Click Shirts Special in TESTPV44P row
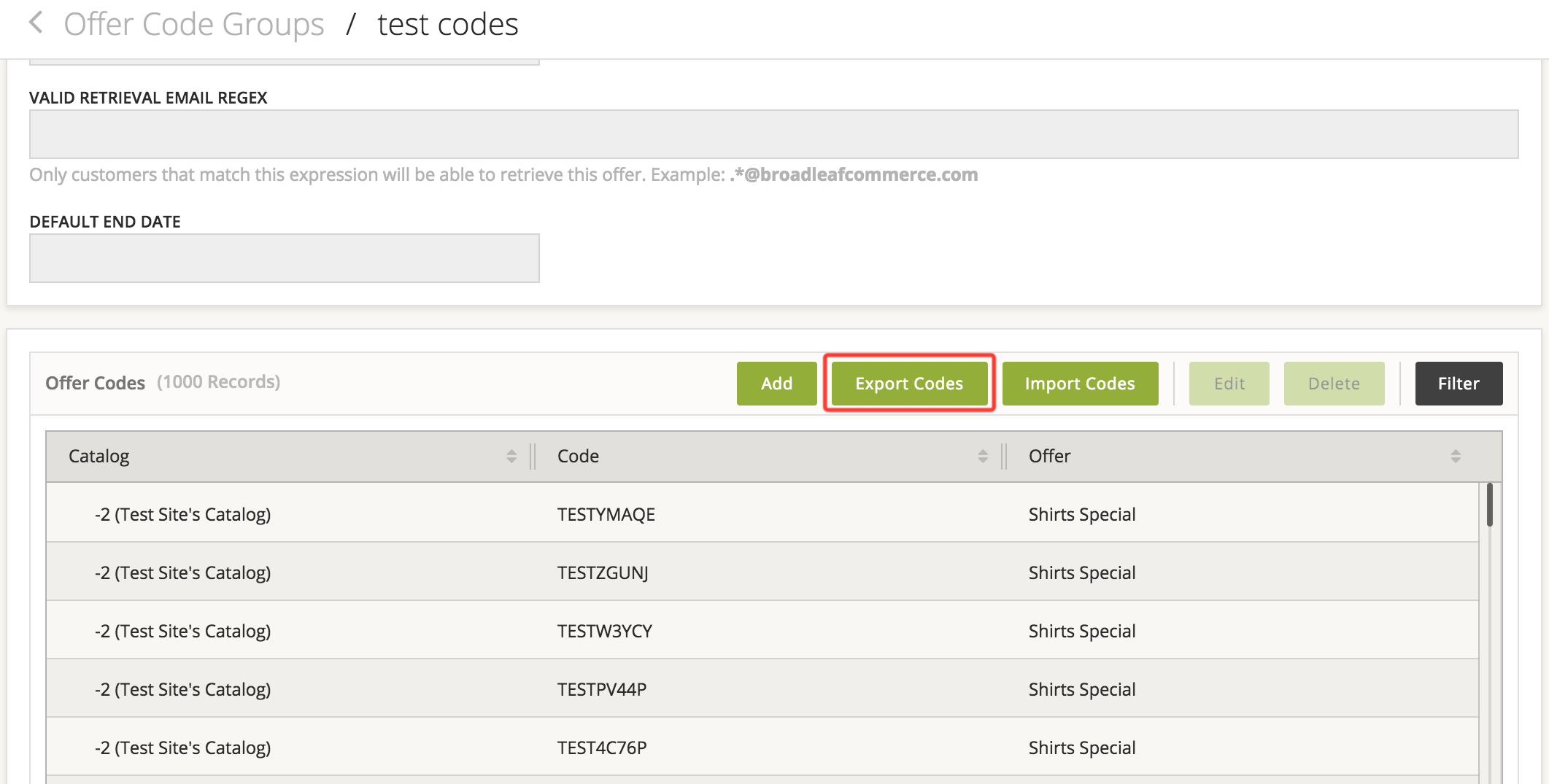Image resolution: width=1549 pixels, height=784 pixels. click(1082, 689)
